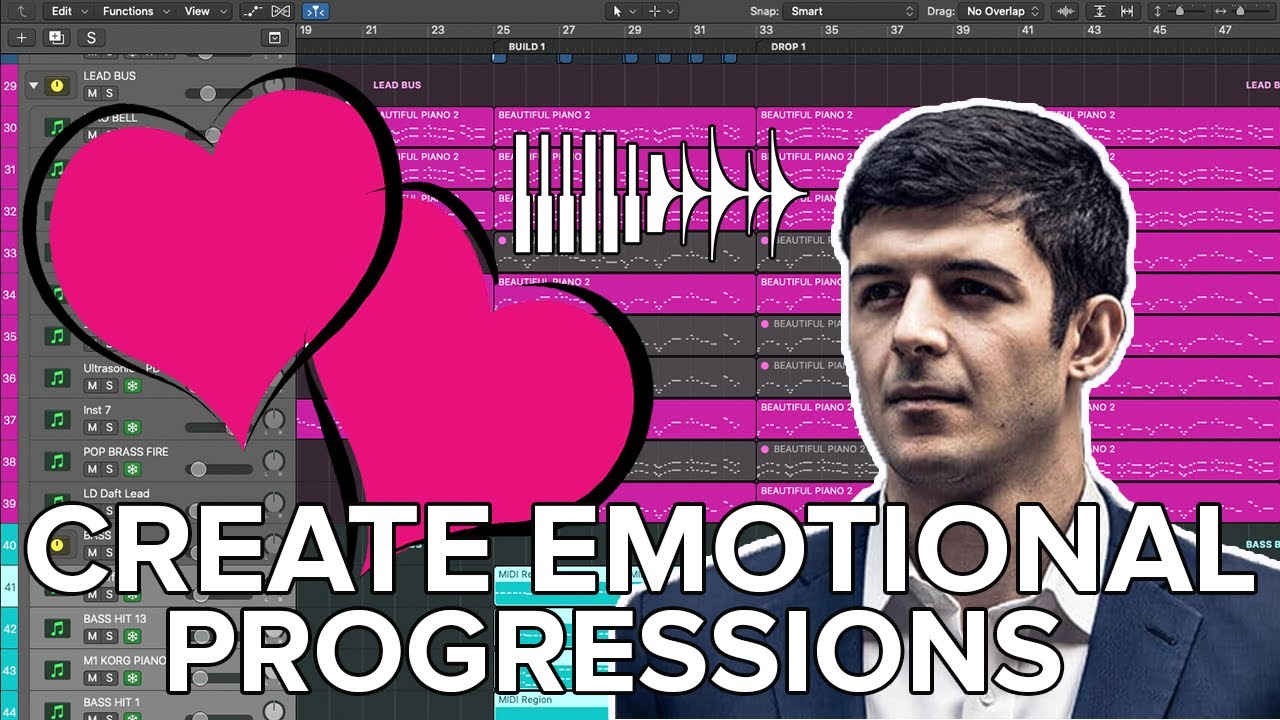Open the Functions menu
The height and width of the screenshot is (720, 1280).
(137, 11)
